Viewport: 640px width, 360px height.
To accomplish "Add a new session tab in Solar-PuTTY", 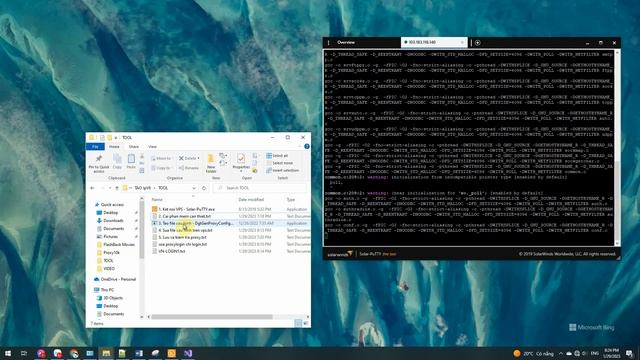I will click(478, 42).
